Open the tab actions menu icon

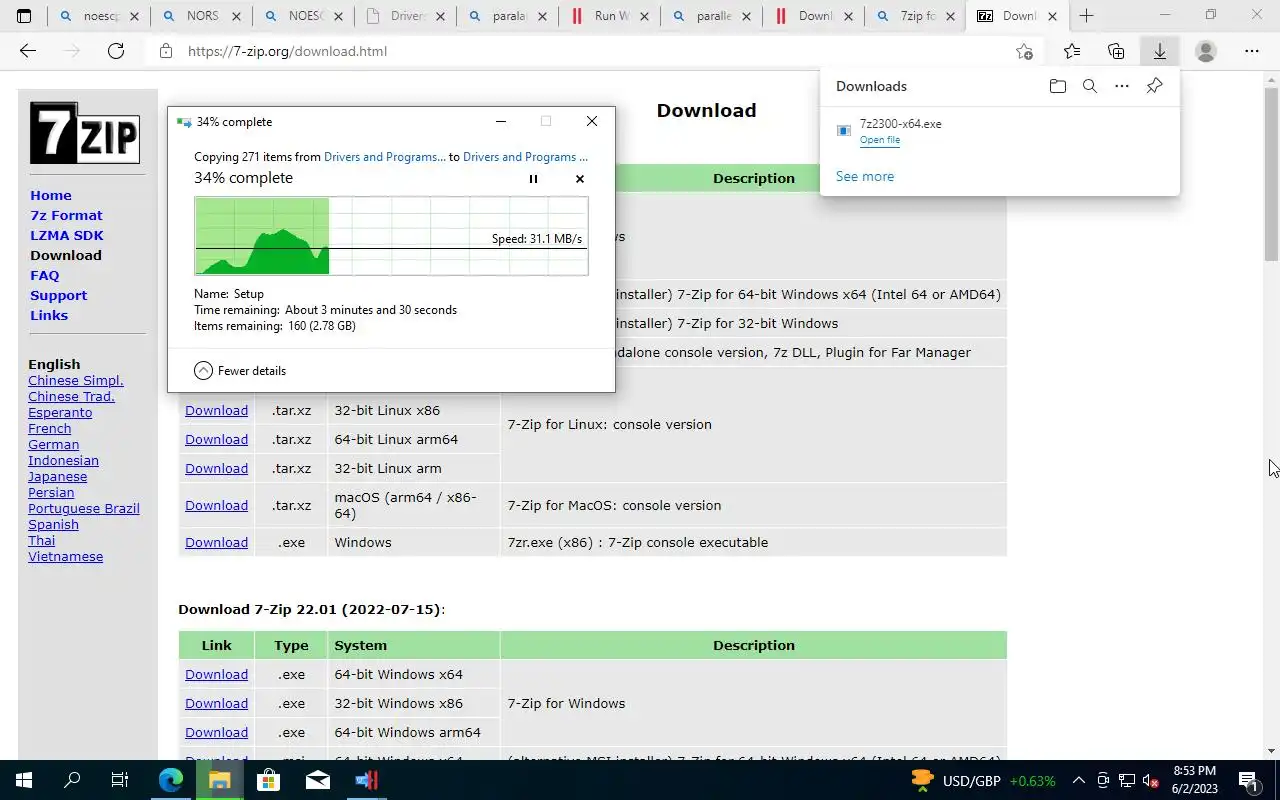tap(24, 16)
